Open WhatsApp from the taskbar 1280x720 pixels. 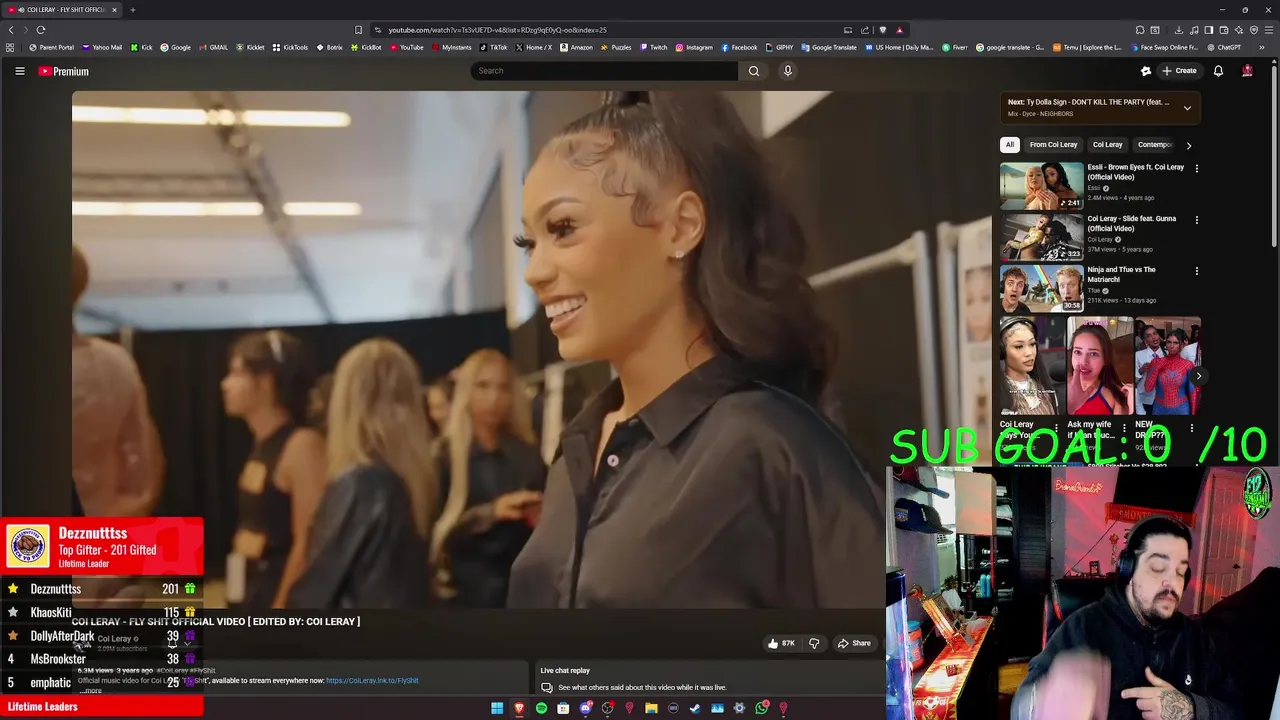[x=761, y=708]
